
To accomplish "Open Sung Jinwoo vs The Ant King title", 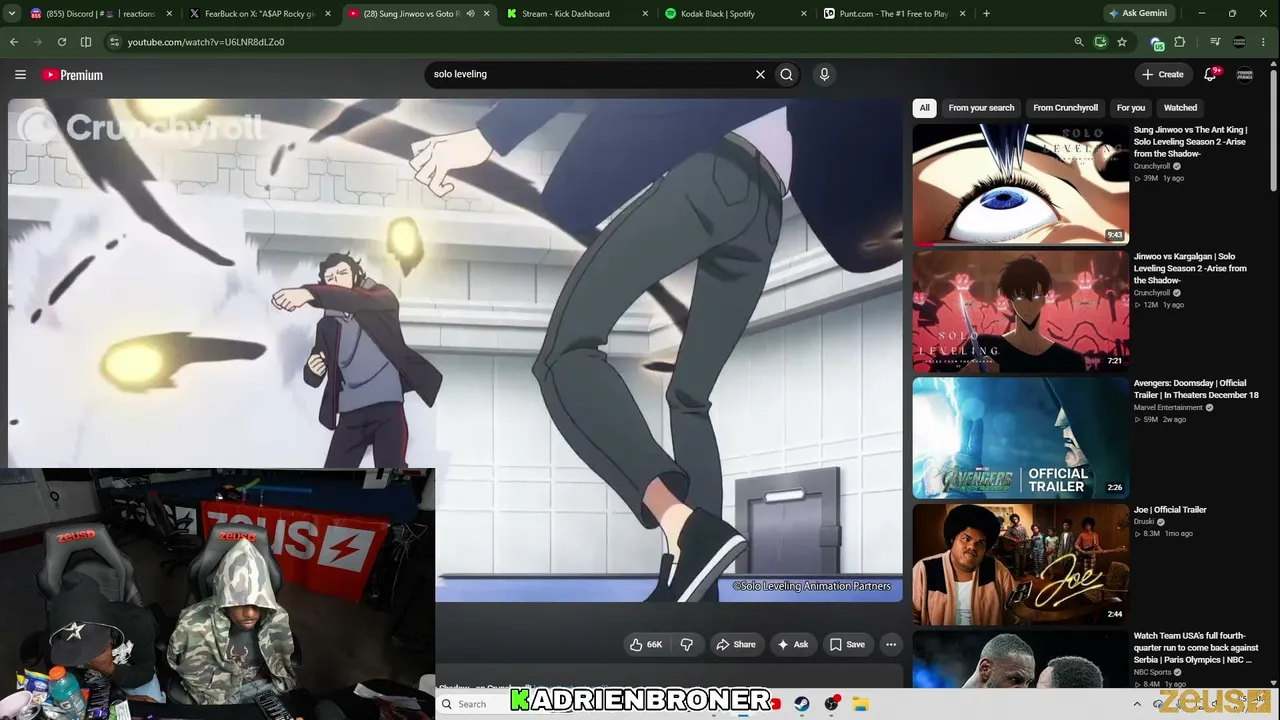I will pyautogui.click(x=1191, y=142).
